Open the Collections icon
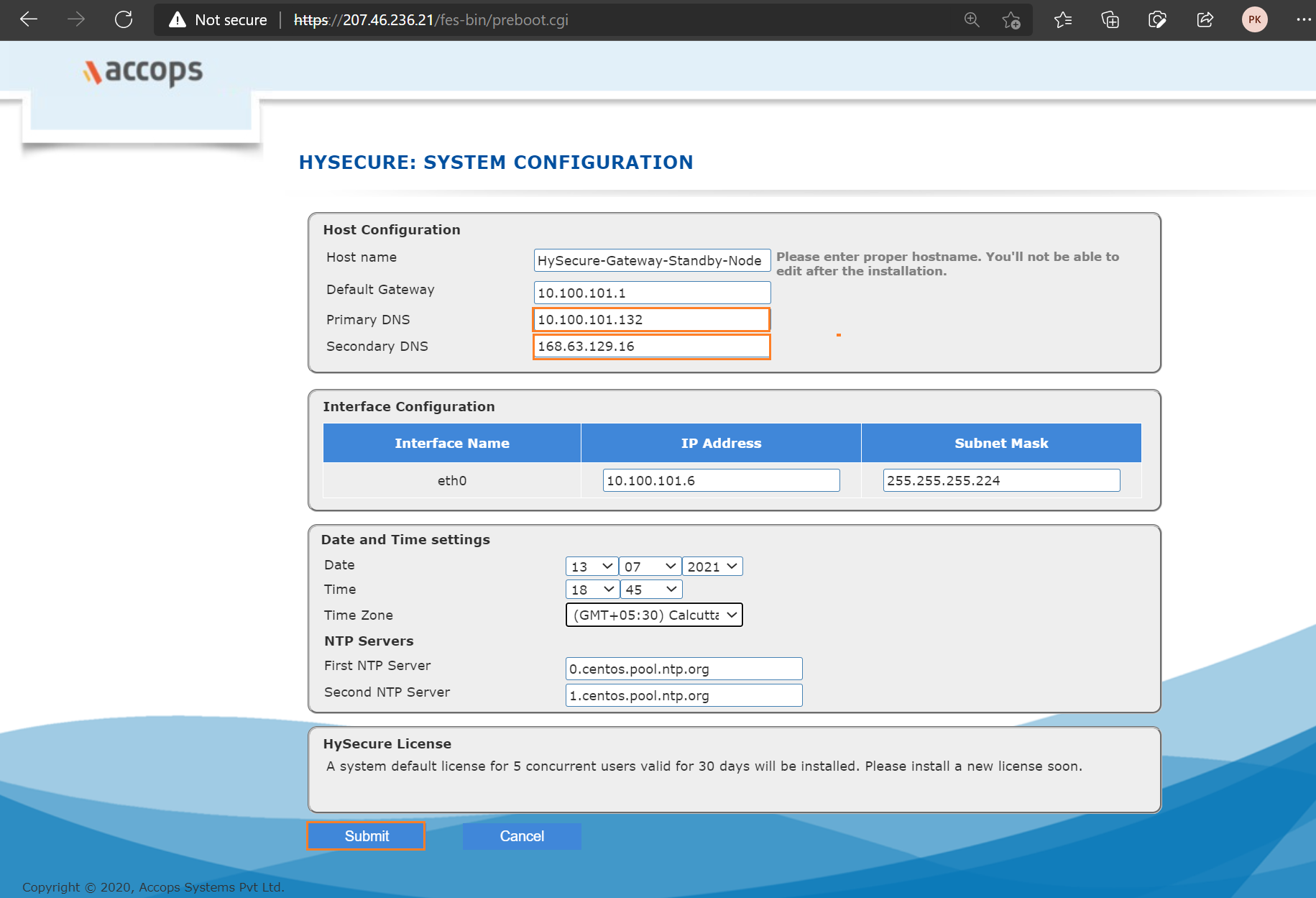1316x898 pixels. (x=1110, y=20)
